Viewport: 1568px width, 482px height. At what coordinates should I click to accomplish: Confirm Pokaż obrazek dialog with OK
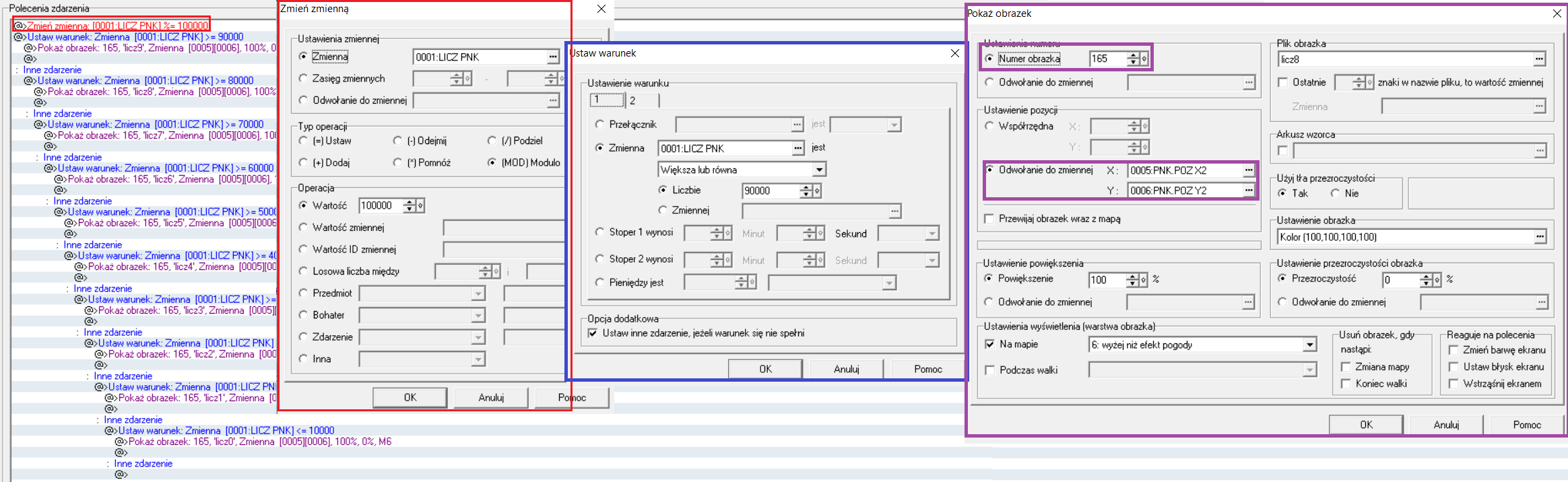click(1365, 425)
